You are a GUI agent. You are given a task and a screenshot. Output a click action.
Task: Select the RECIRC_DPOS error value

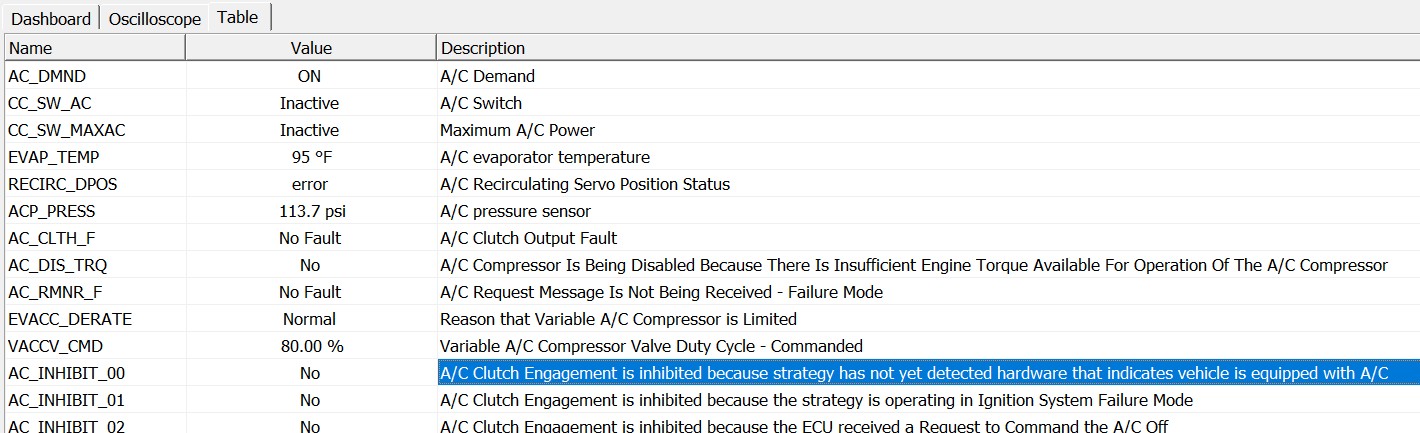click(x=310, y=184)
